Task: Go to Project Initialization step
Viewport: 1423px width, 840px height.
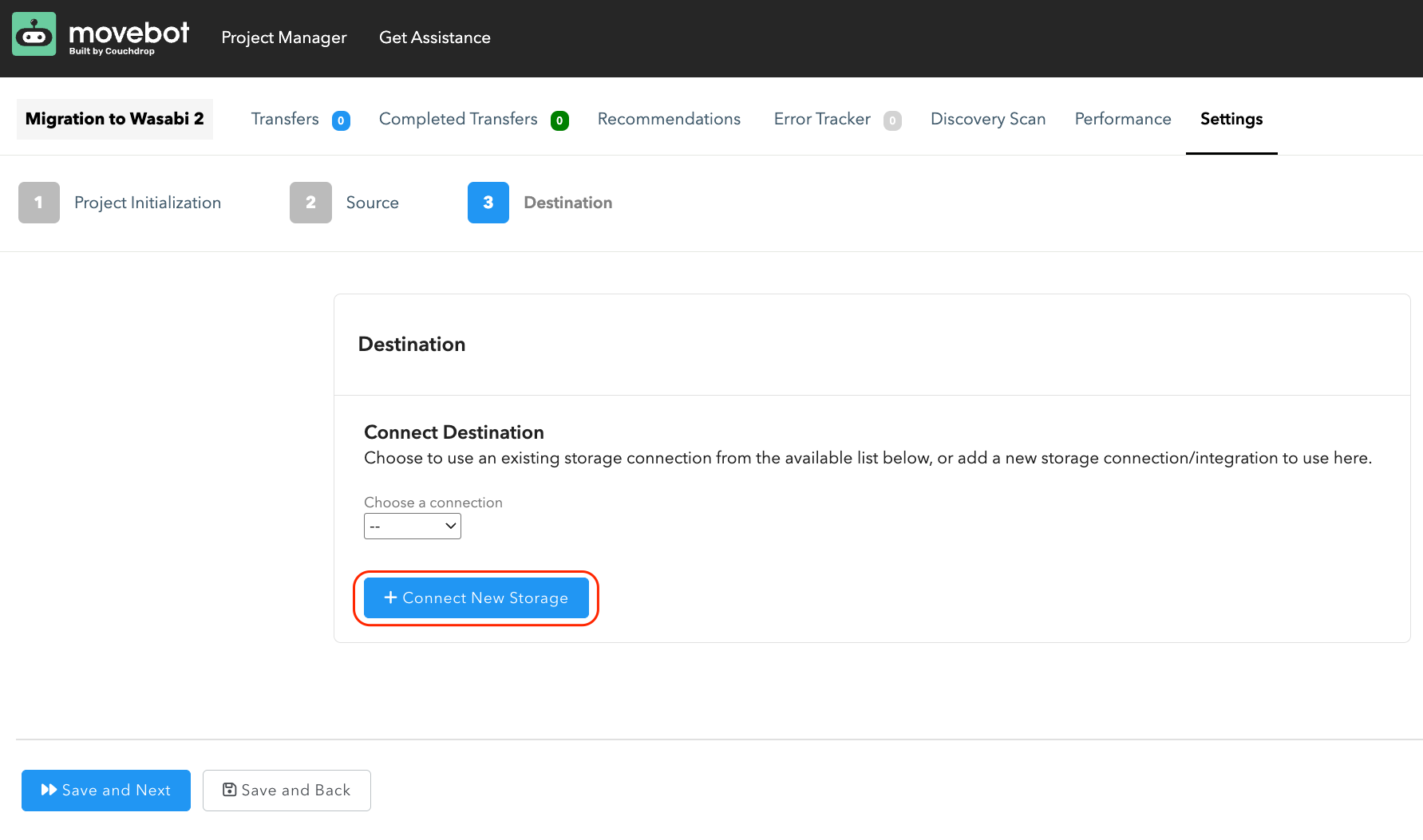Action: [148, 203]
